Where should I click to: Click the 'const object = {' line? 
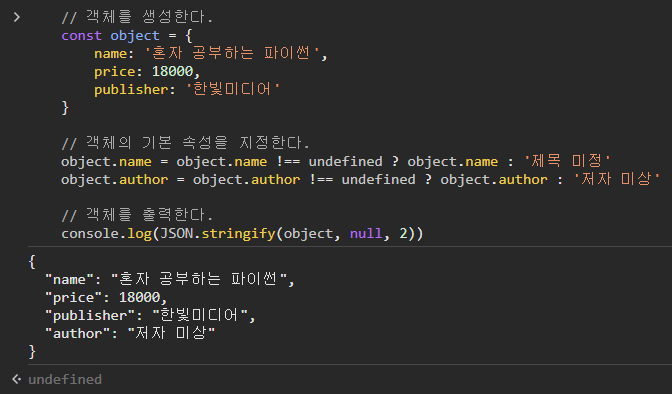click(x=126, y=36)
